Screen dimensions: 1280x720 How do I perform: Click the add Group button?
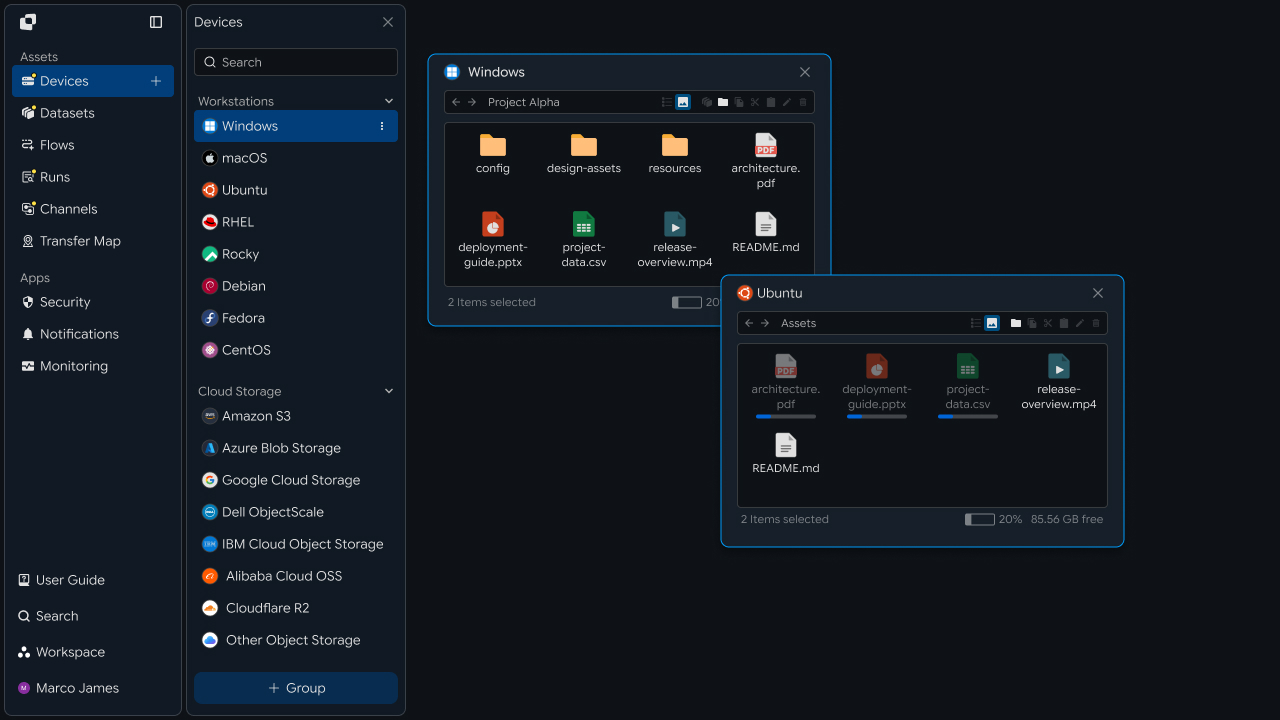point(296,688)
